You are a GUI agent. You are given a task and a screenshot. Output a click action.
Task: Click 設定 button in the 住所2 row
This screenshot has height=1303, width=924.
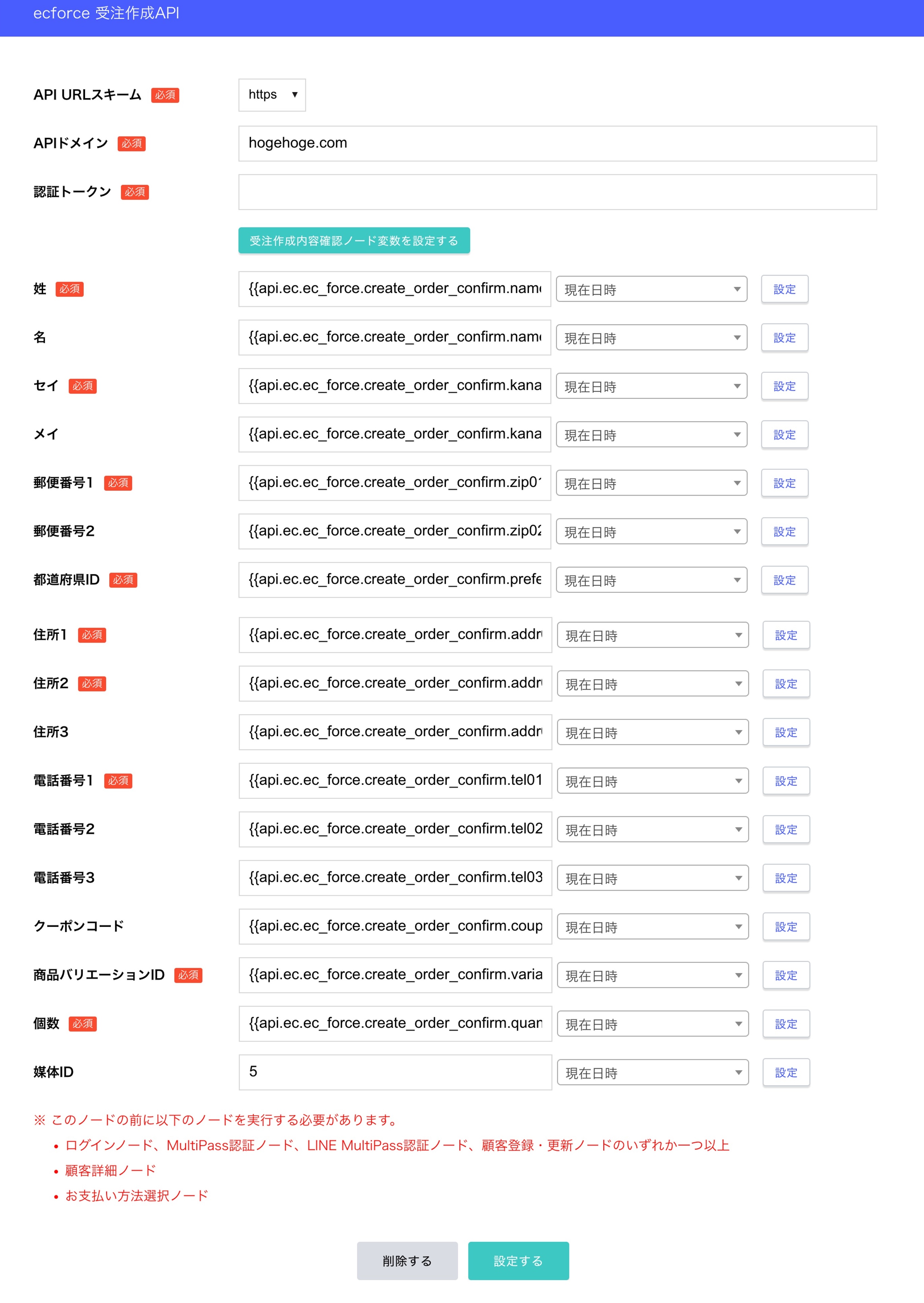pyautogui.click(x=786, y=684)
